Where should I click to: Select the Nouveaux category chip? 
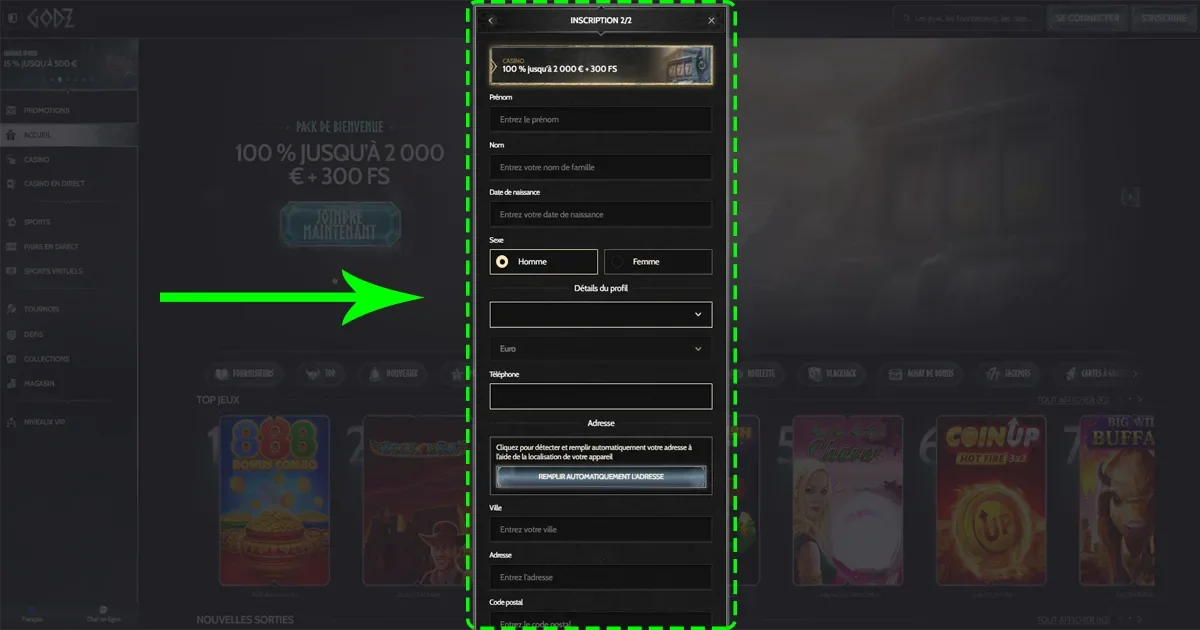coord(394,373)
